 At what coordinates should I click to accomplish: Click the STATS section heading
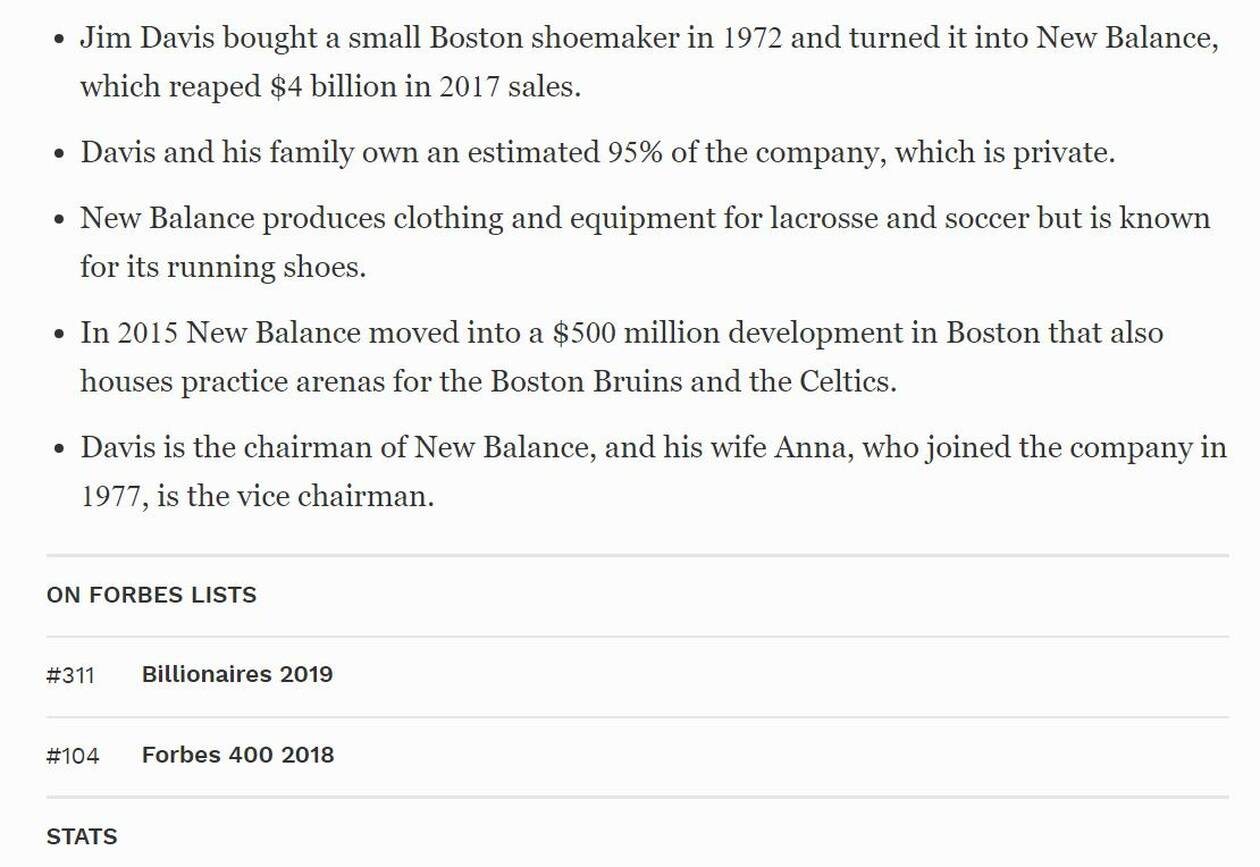(x=82, y=837)
